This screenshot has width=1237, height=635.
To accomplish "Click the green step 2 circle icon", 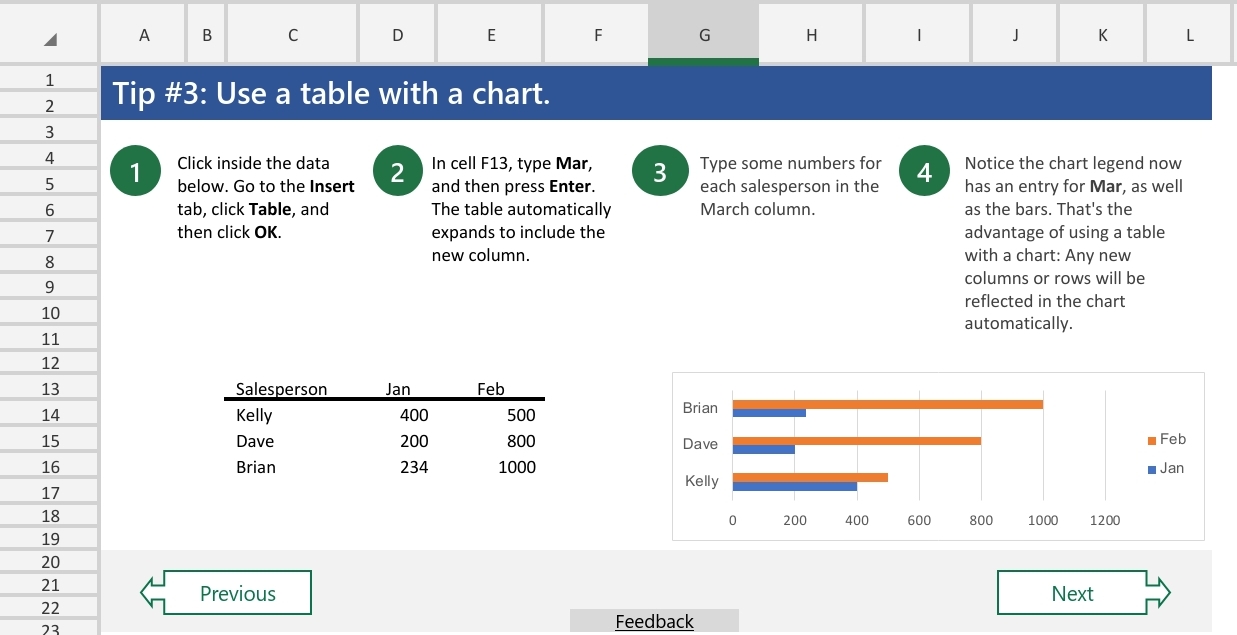I will [x=397, y=170].
